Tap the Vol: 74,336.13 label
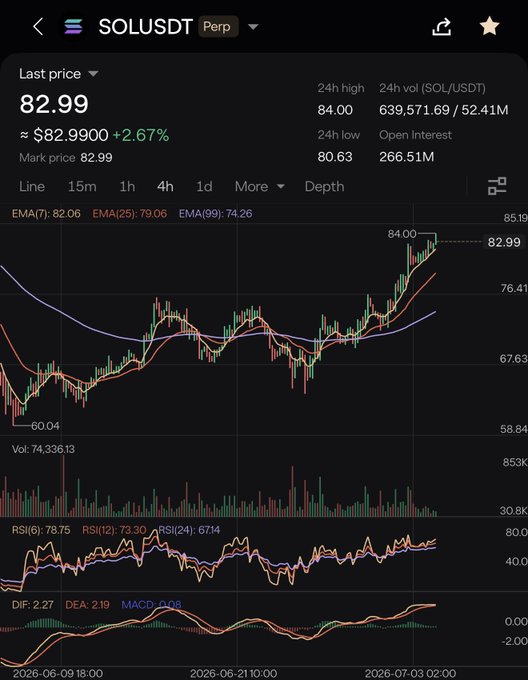528x680 pixels. coord(43,449)
